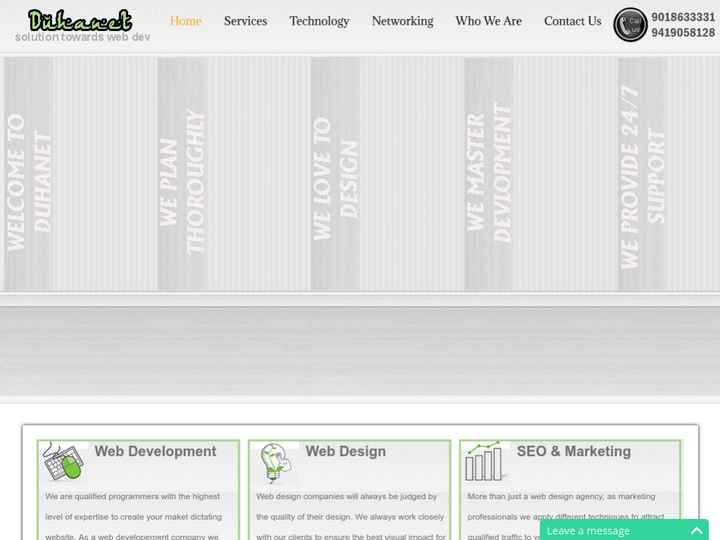Image resolution: width=720 pixels, height=540 pixels.
Task: Click the Web Development keyboard and mouse icon
Action: (63, 462)
